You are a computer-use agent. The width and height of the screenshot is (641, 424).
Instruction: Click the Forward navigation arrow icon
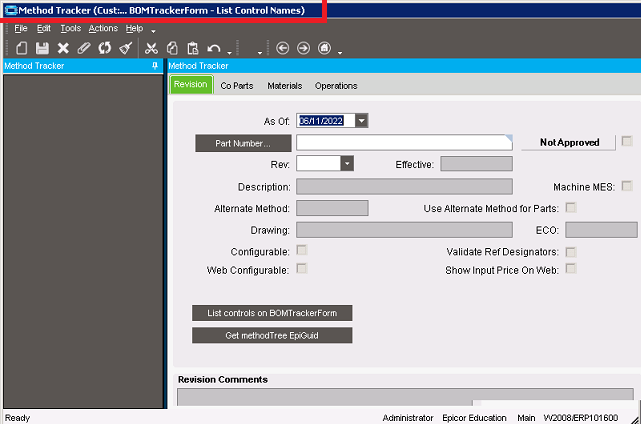coord(303,48)
